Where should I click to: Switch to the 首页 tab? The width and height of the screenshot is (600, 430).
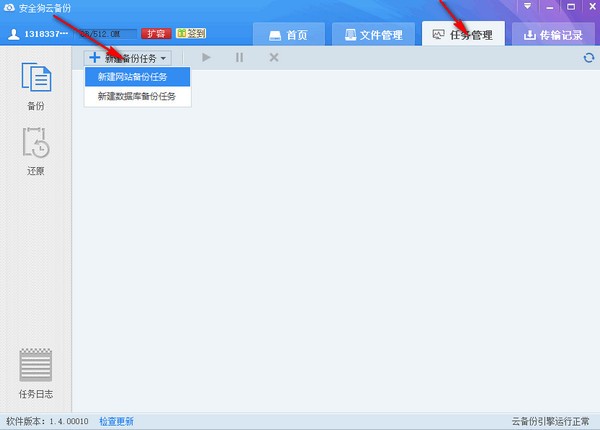288,35
